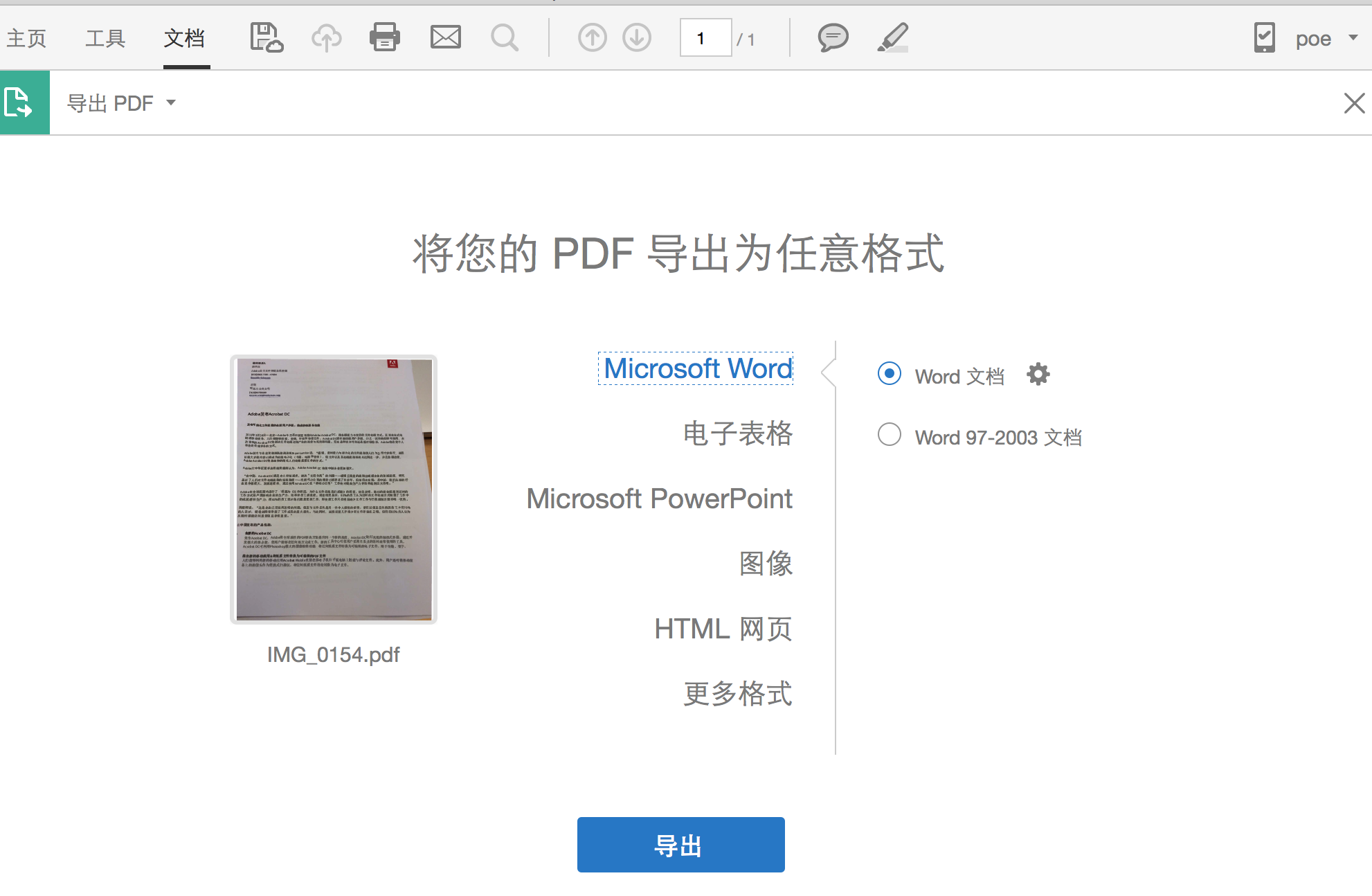1372x896 pixels.
Task: Click the IMG_0154.pdf file name
Action: 334,654
